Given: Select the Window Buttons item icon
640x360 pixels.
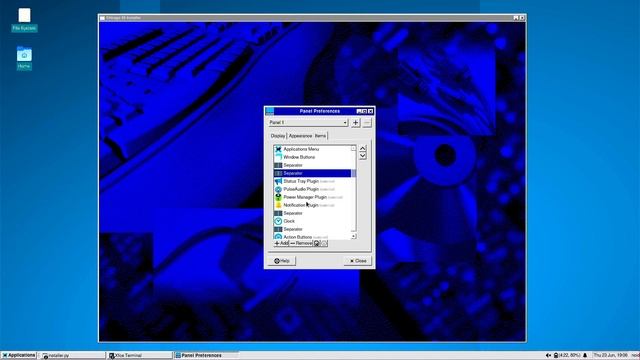Looking at the screenshot, I should point(278,157).
